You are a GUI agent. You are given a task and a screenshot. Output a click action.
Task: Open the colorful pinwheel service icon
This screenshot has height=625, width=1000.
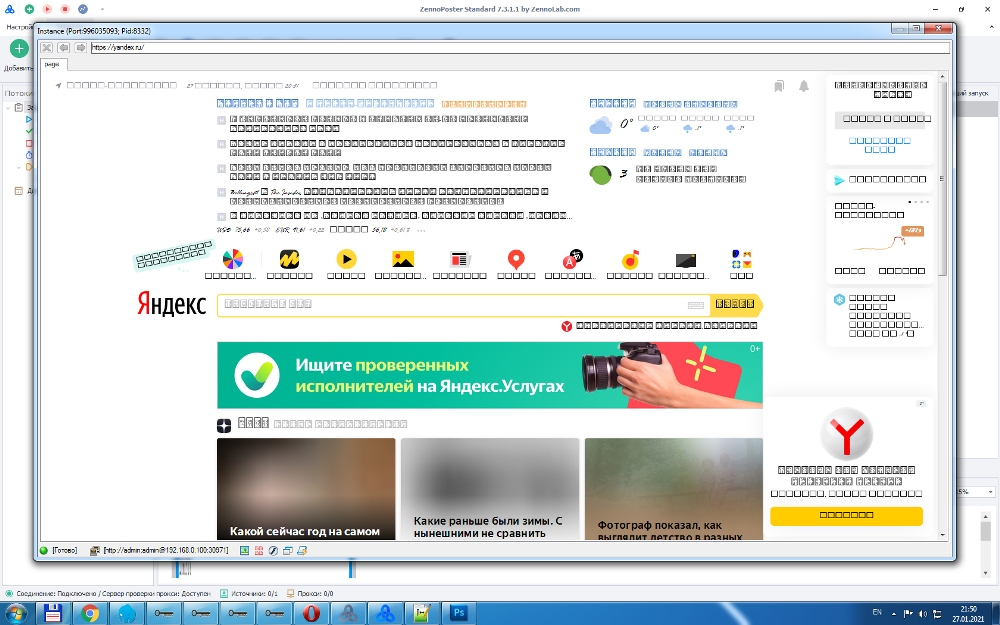[233, 259]
